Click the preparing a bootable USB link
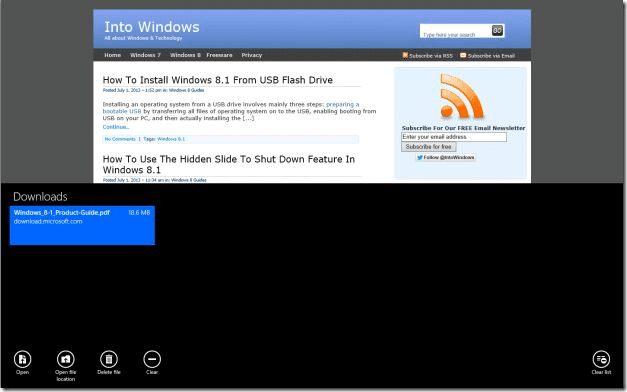This screenshot has width=627, height=392. click(x=343, y=104)
